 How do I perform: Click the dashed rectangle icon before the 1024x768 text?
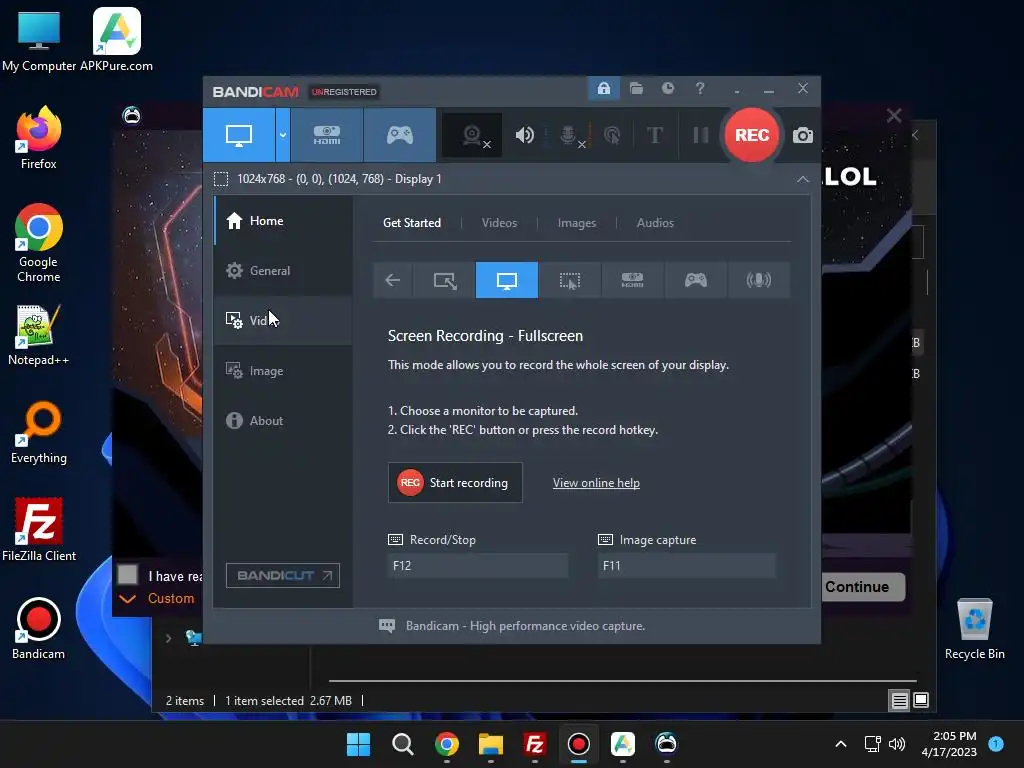[x=221, y=179]
